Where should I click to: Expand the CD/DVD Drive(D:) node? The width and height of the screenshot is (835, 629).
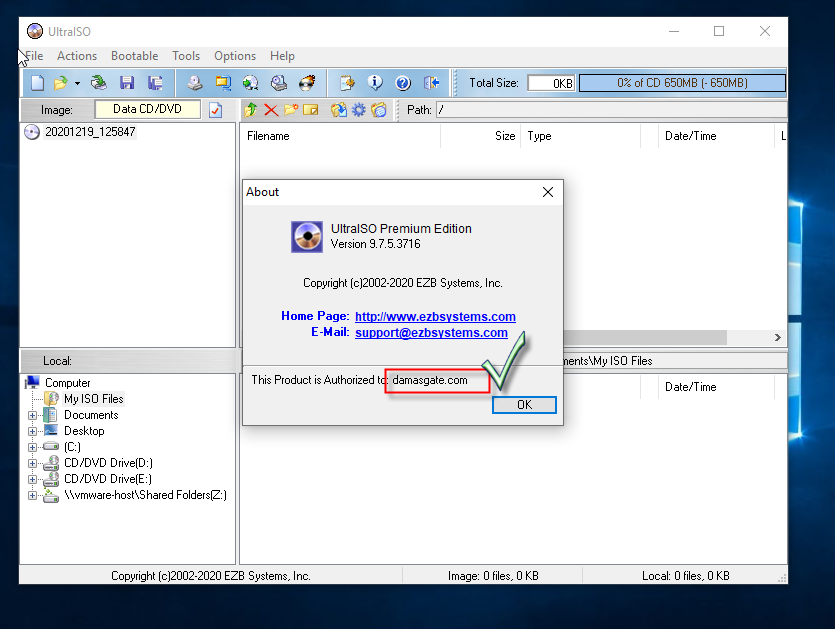pos(32,463)
